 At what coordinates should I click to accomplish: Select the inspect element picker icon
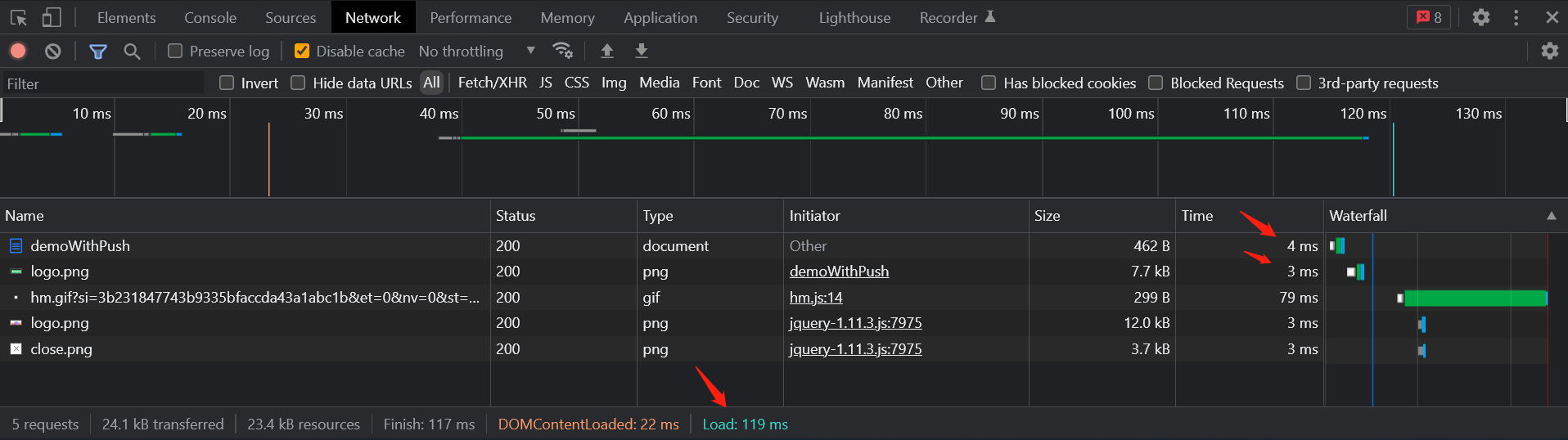click(18, 17)
